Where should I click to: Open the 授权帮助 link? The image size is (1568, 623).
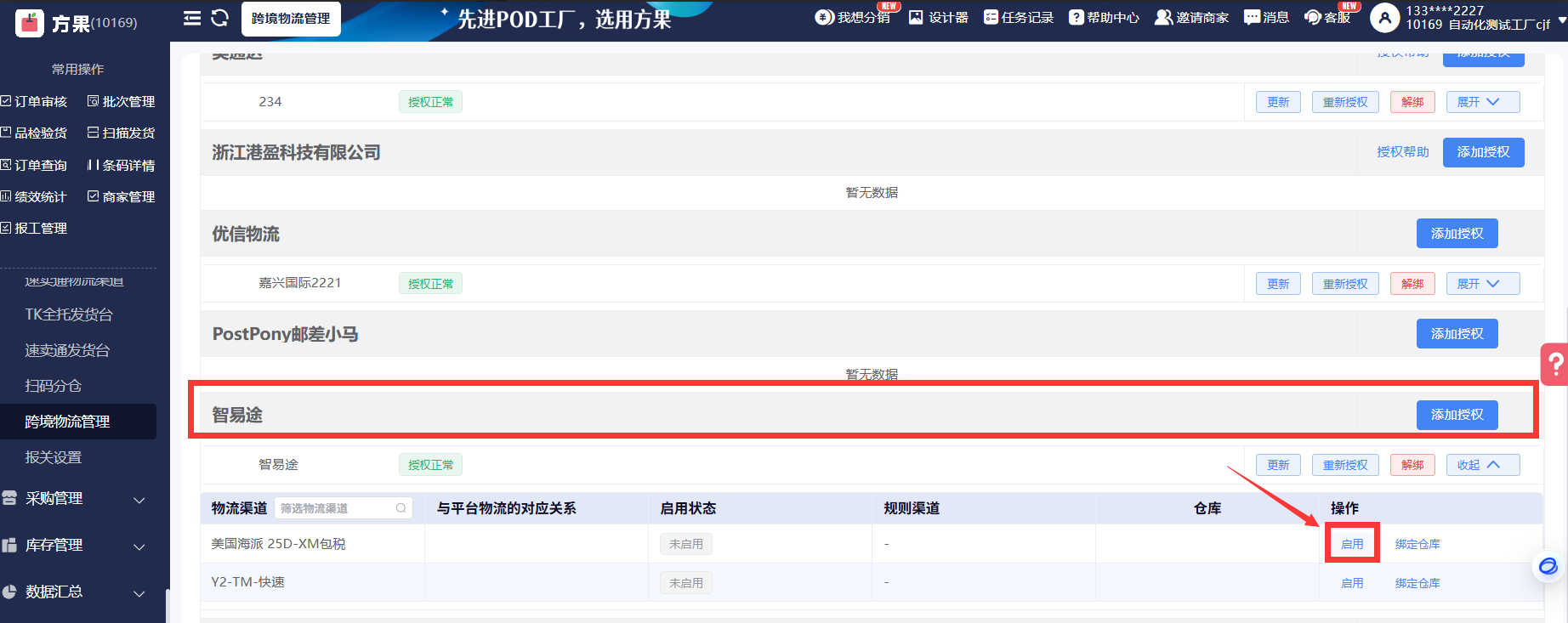tap(1403, 152)
